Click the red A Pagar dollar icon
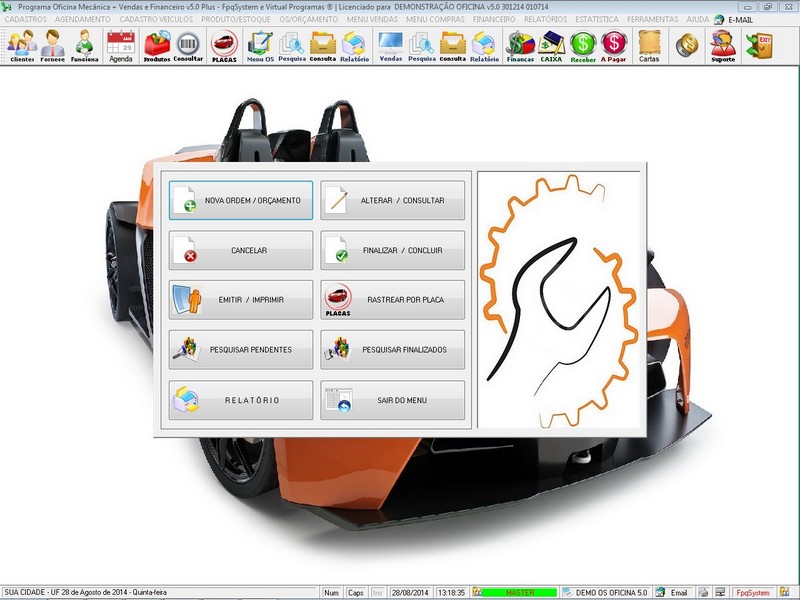800x600 pixels. click(613, 45)
